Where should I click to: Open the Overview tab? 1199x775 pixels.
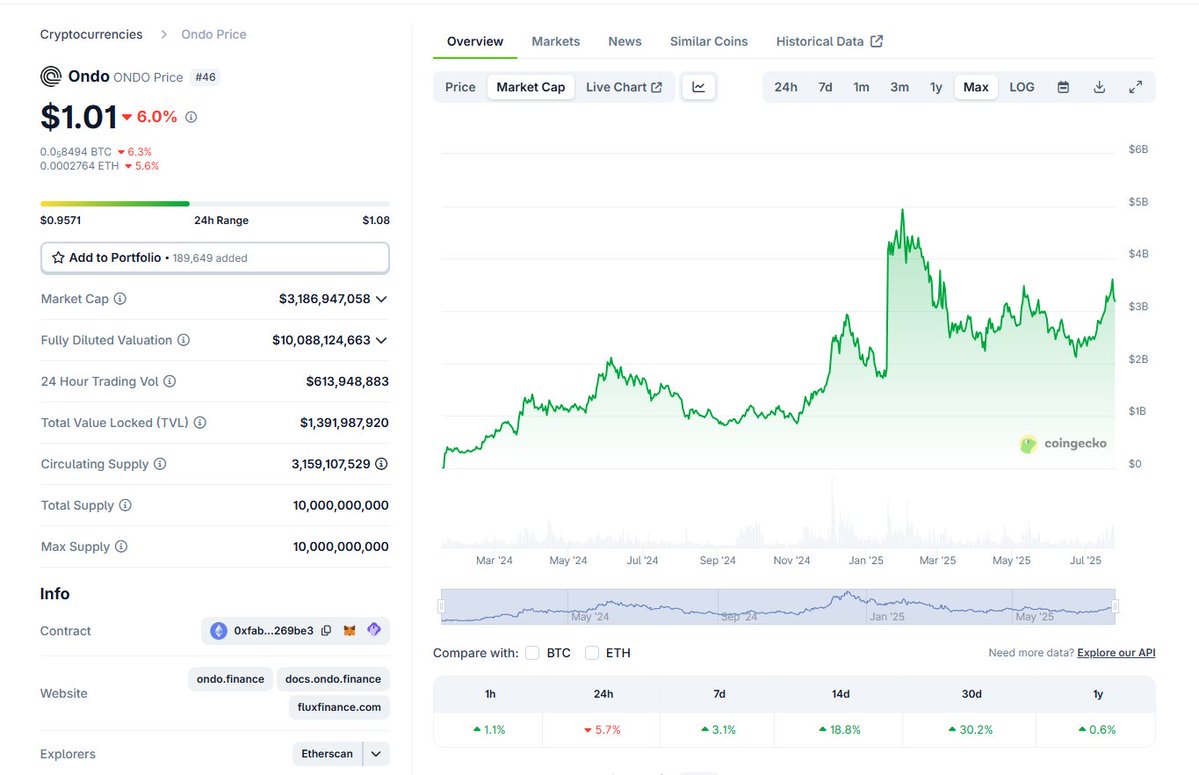click(475, 41)
